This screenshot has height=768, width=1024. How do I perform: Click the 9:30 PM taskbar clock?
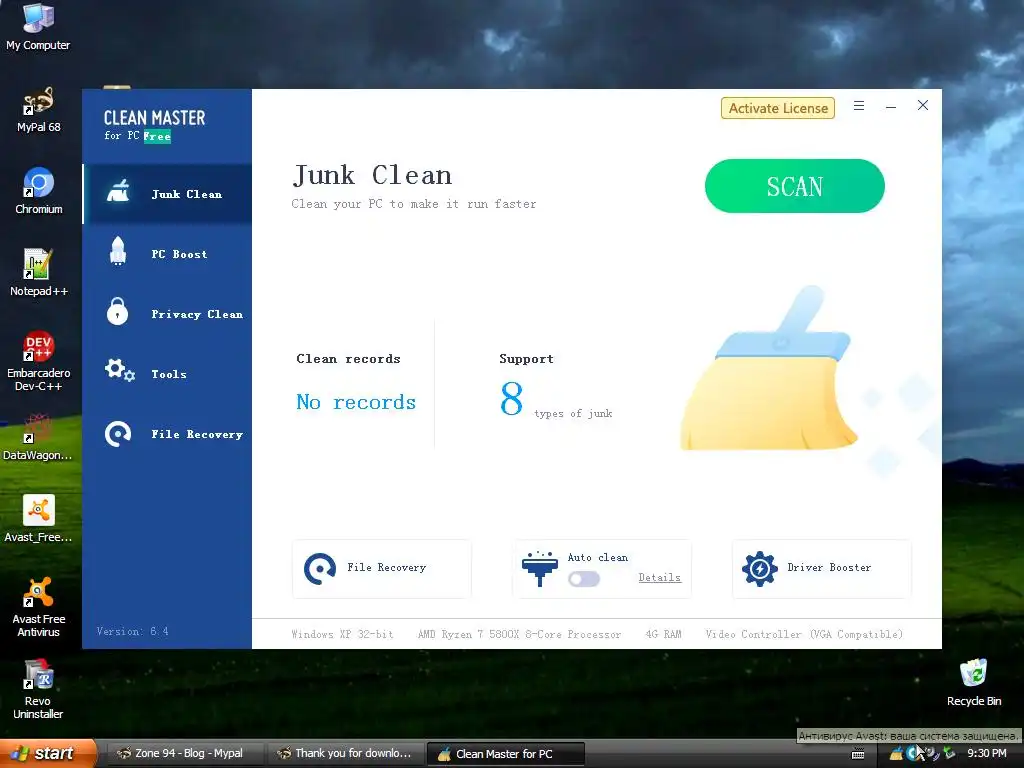point(986,754)
